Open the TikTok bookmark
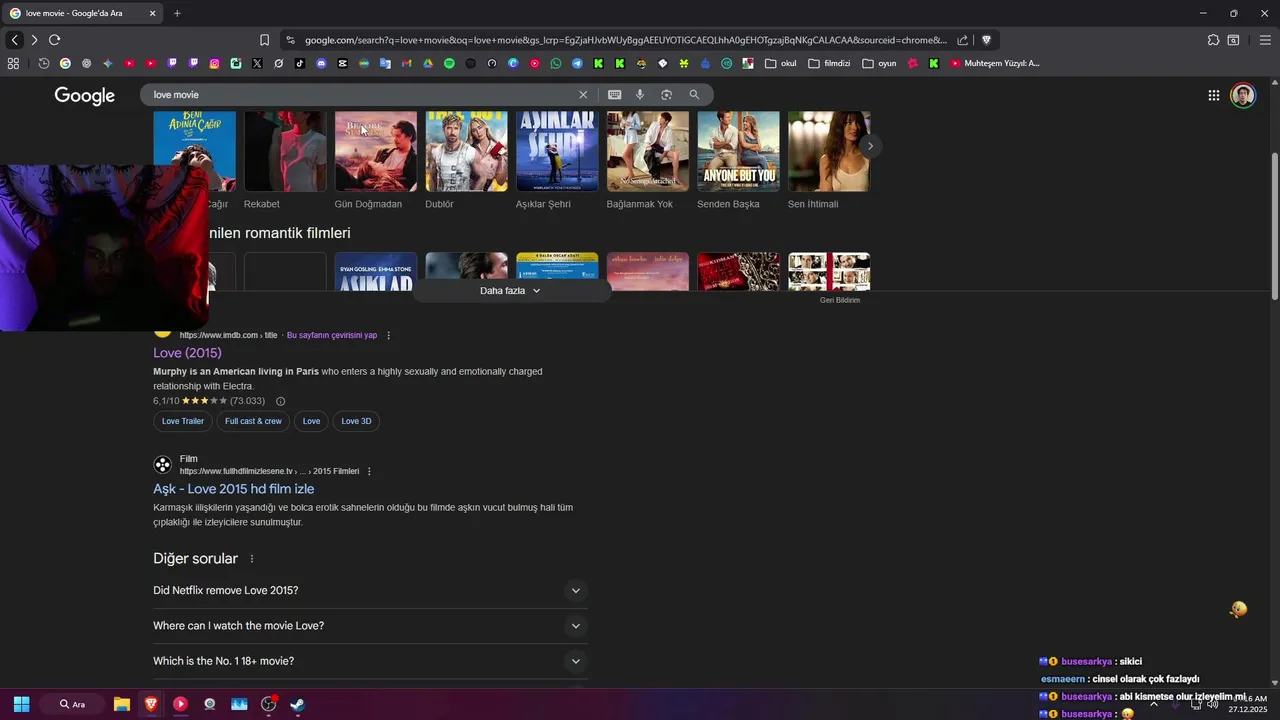This screenshot has width=1280, height=720. pyautogui.click(x=300, y=63)
